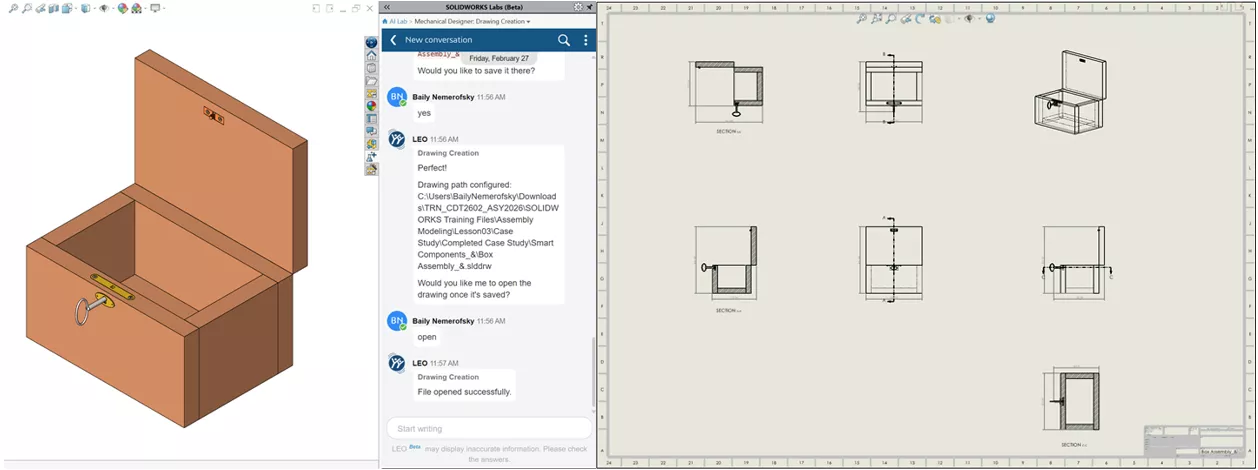Click the 'Perfect!' message text
The height and width of the screenshot is (470, 1258).
[x=432, y=168]
